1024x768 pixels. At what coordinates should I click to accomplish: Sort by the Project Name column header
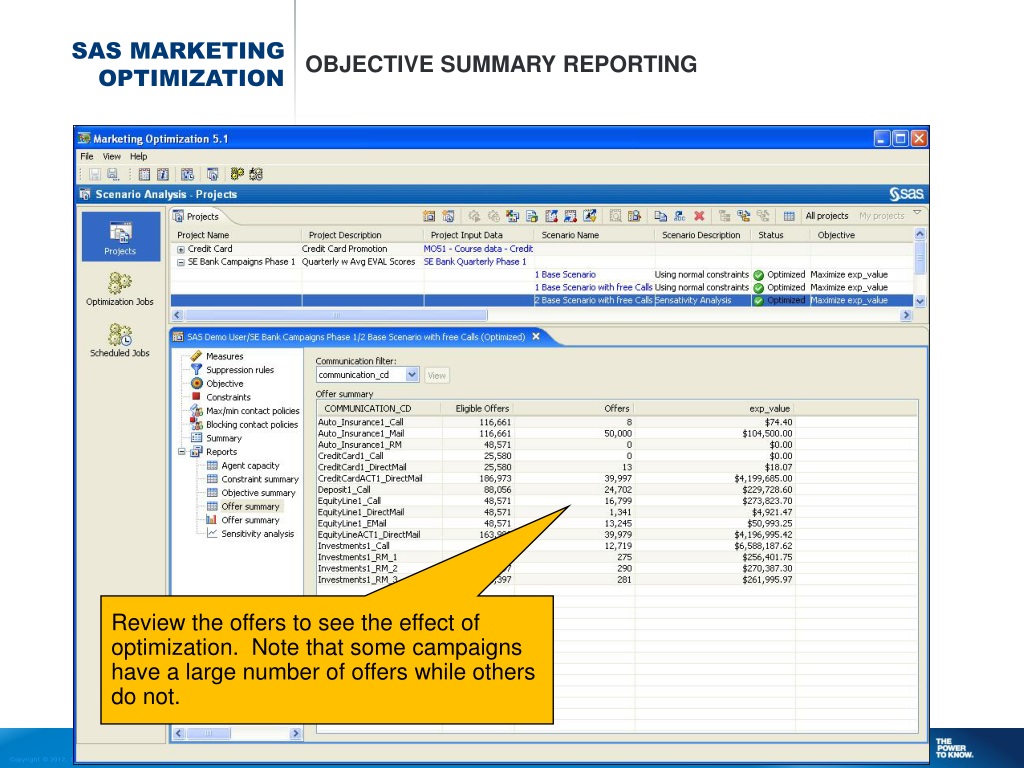click(x=203, y=235)
